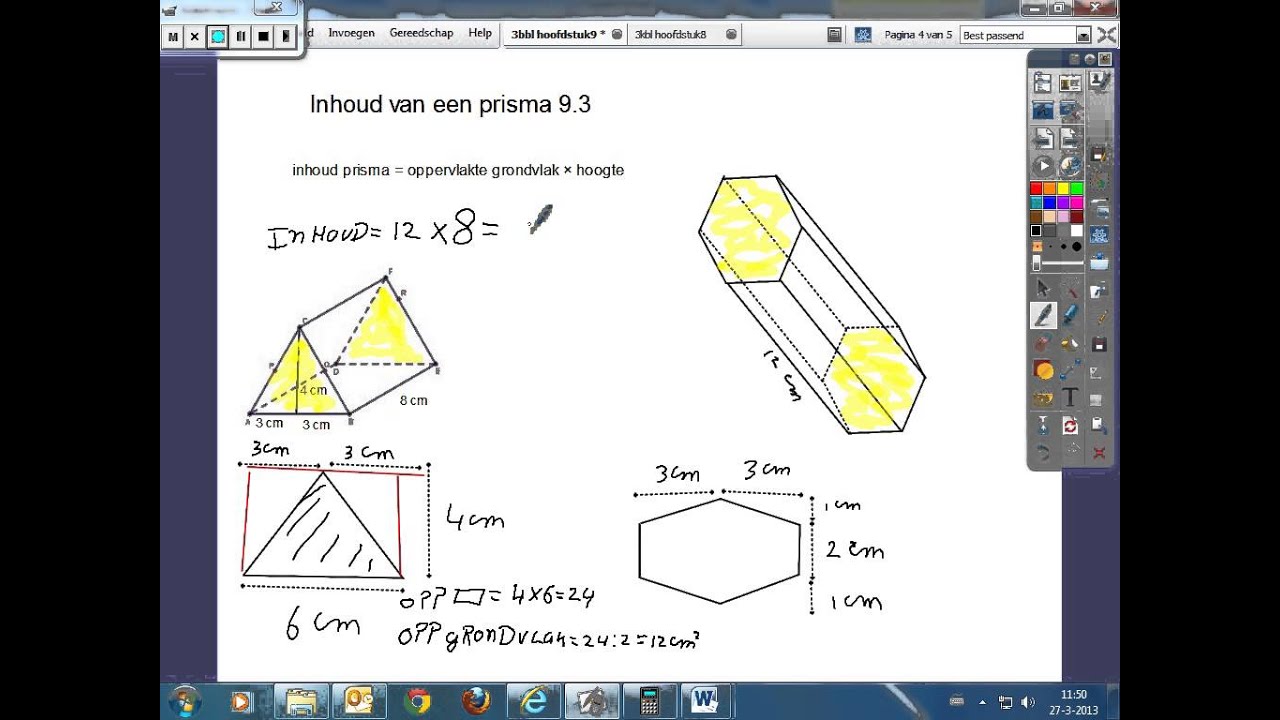Select the Text tool
Screen dimensions: 1280x720
[x=1071, y=396]
